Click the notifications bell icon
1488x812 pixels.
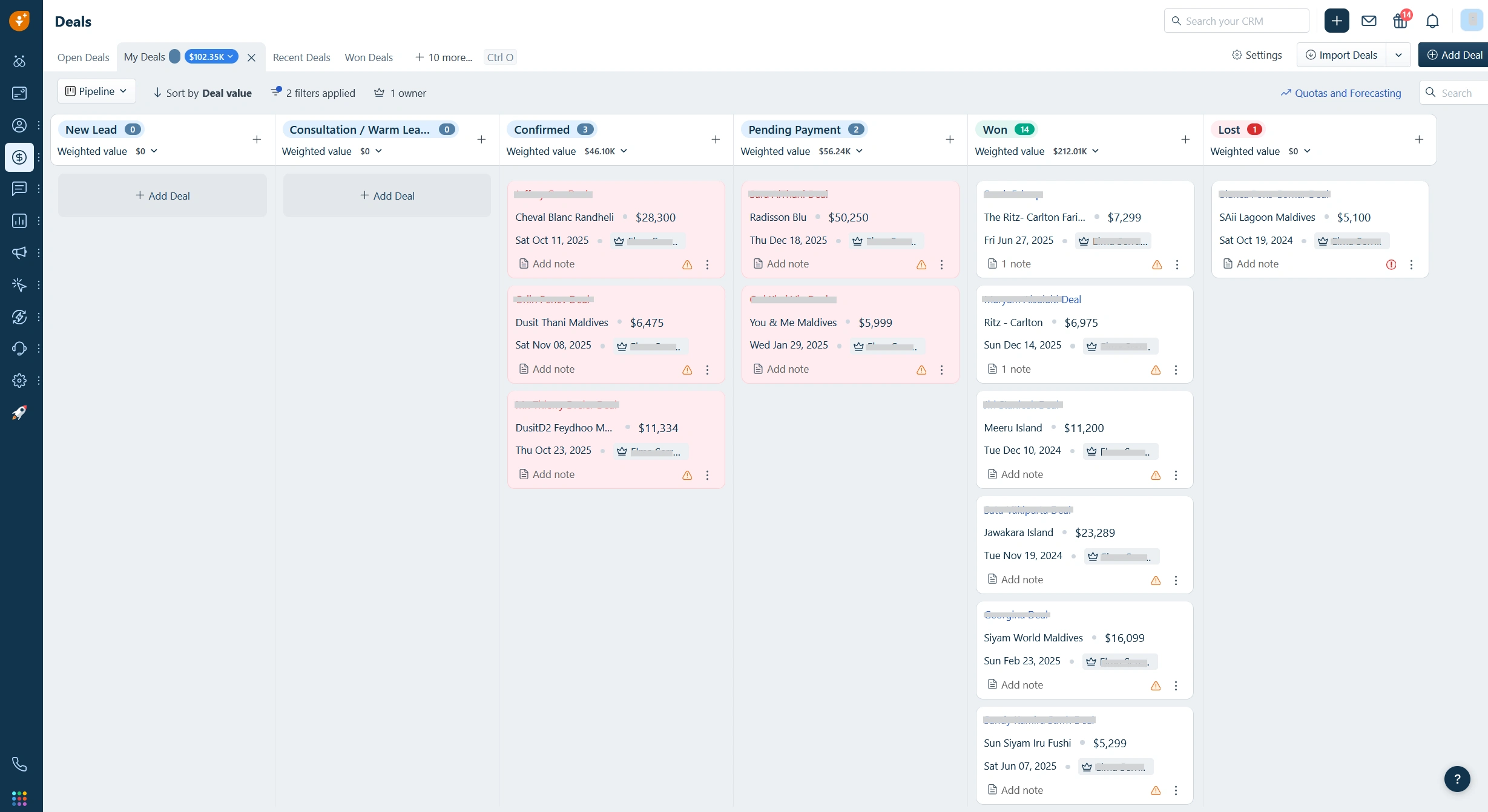click(x=1432, y=21)
